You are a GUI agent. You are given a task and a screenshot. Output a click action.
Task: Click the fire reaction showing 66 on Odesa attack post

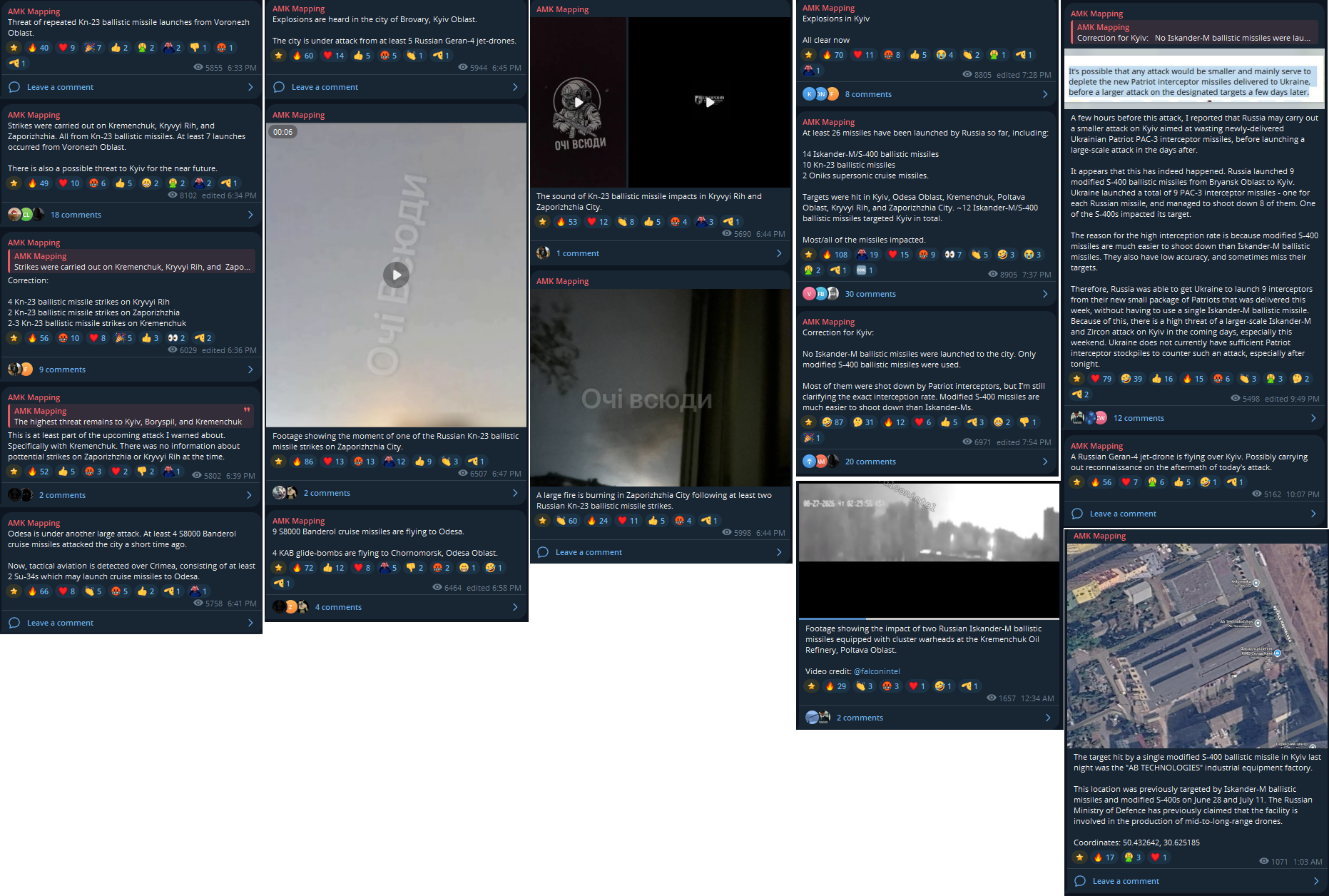(x=39, y=591)
